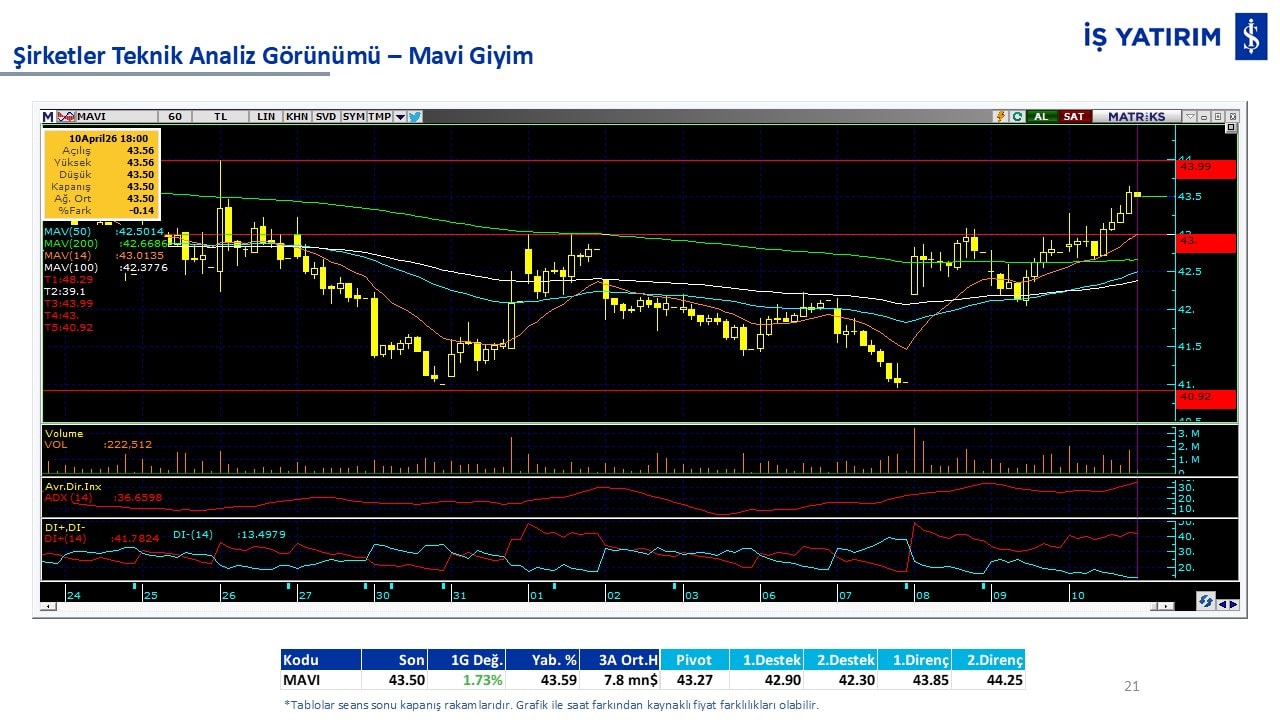This screenshot has height=720, width=1280.
Task: Open dropdown arrow next to TMP
Action: click(400, 116)
